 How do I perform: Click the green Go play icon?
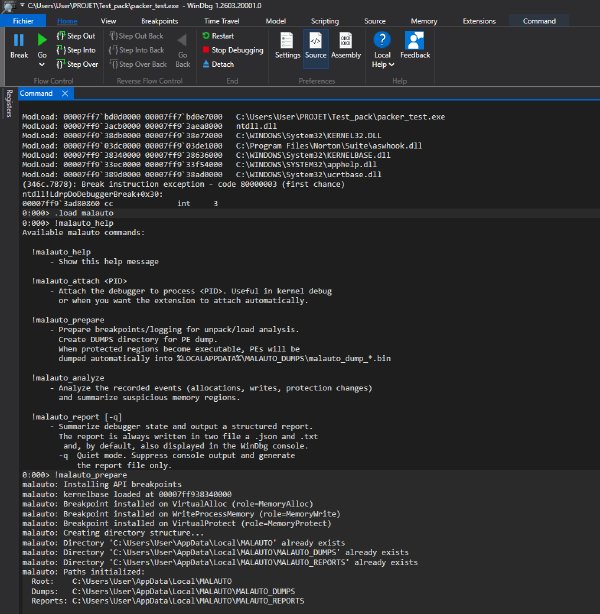[x=42, y=40]
